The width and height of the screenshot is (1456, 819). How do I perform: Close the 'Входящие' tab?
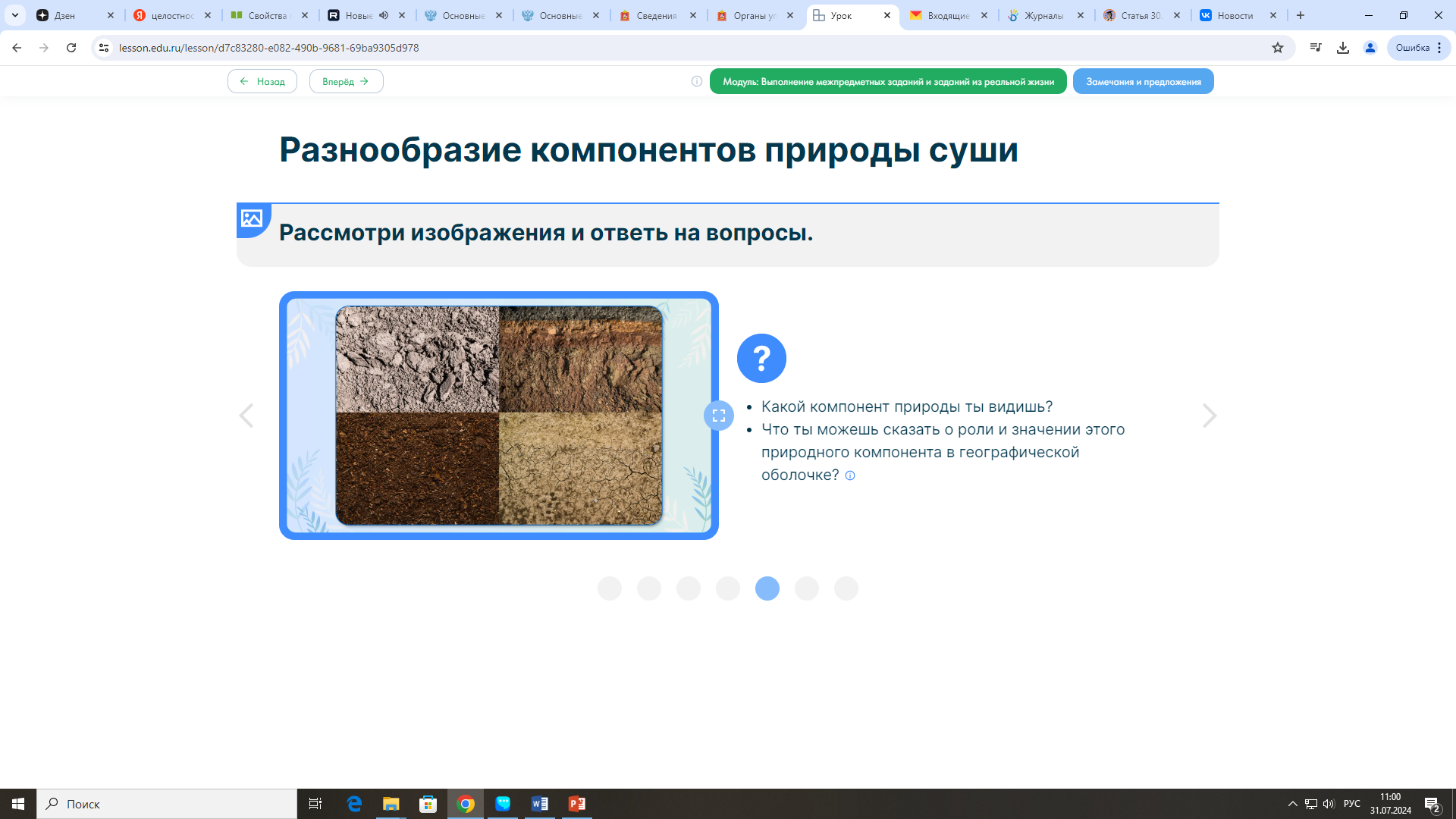(984, 15)
